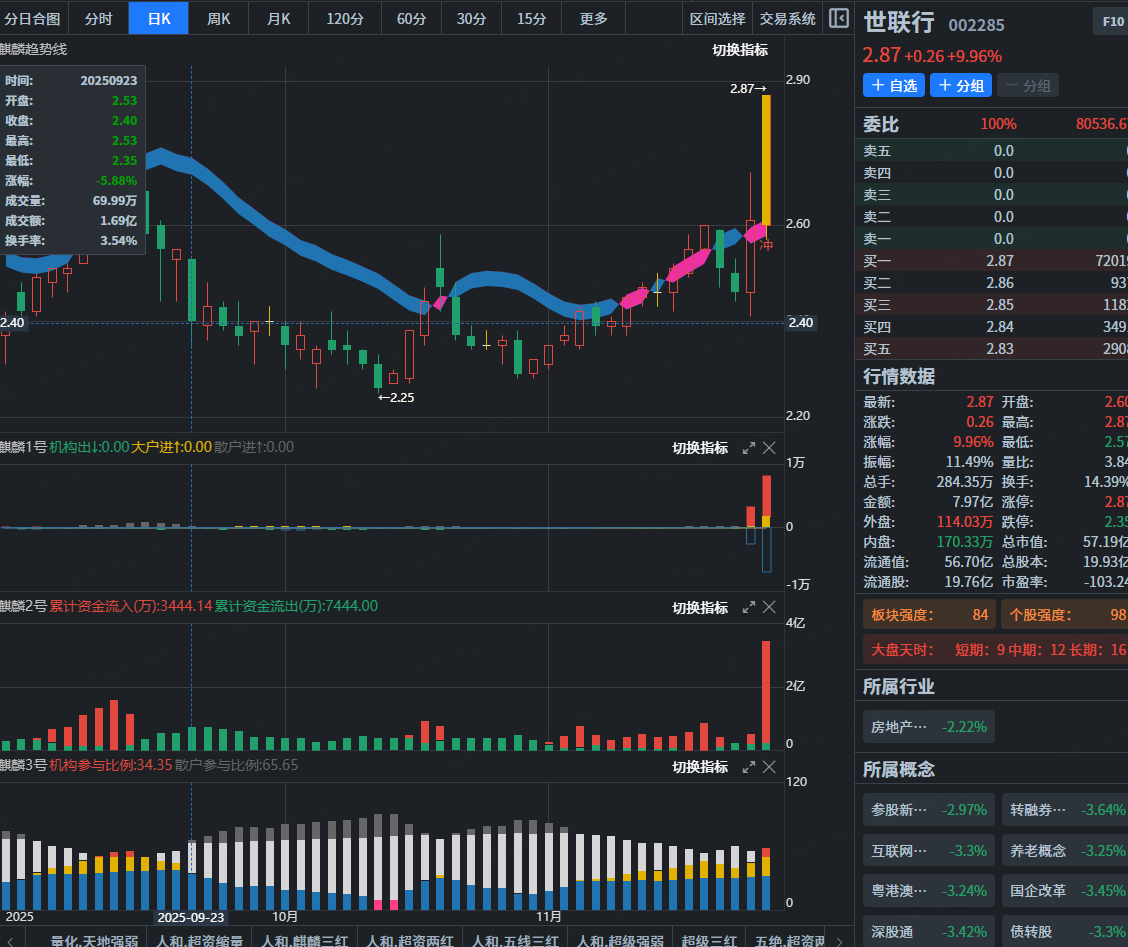The height and width of the screenshot is (947, 1128).
Task: Close the 麒麟1号 indicator panel
Action: click(x=769, y=448)
